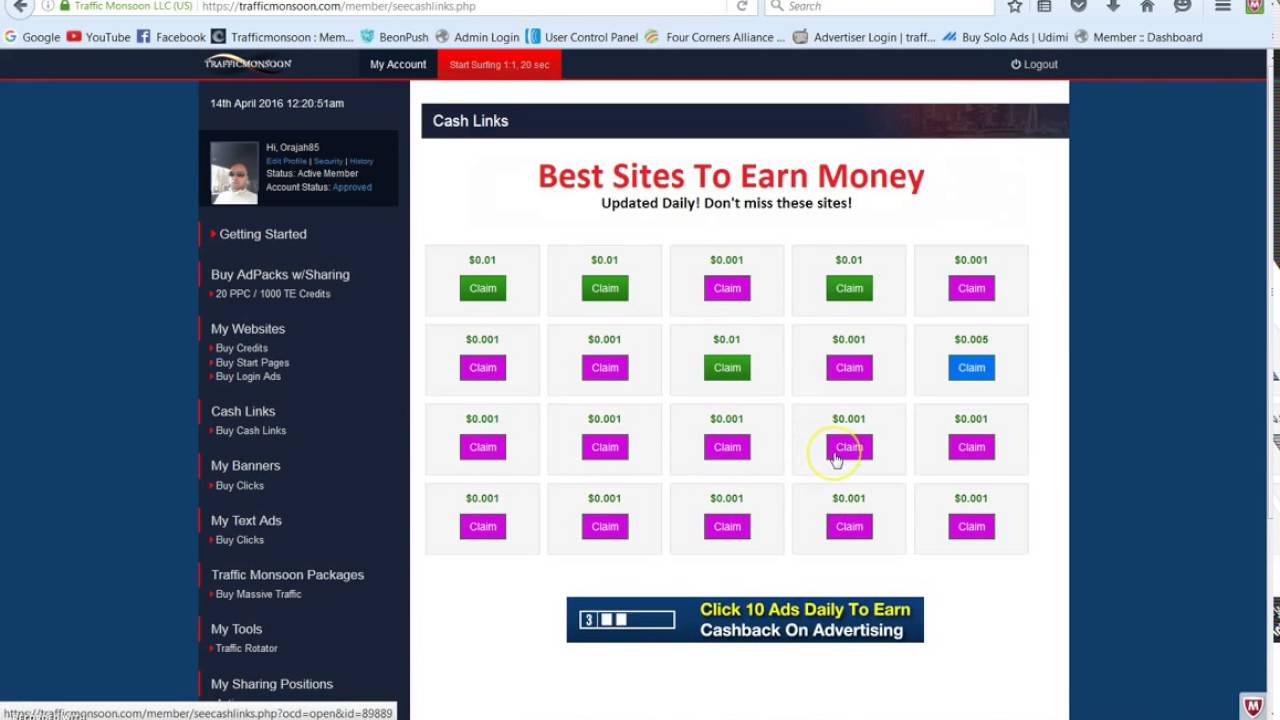Open the browser hamburger menu
This screenshot has width=1280, height=720.
1222,6
